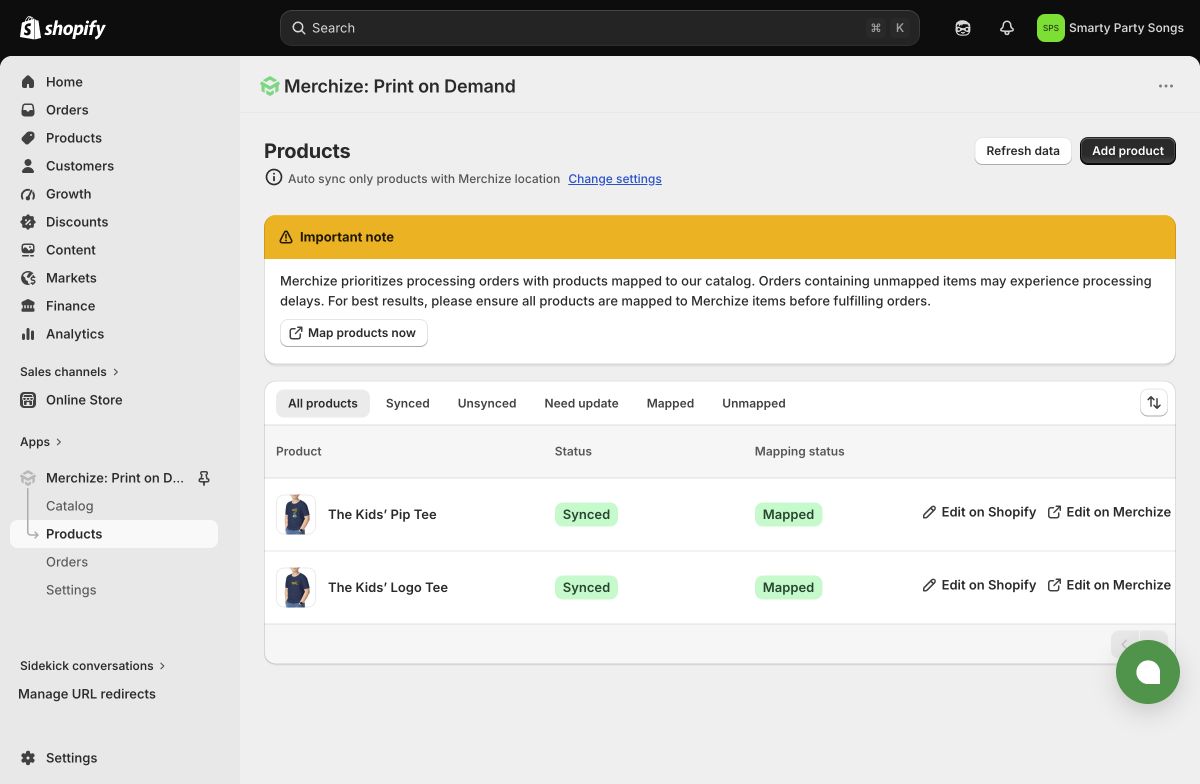The height and width of the screenshot is (784, 1200).
Task: Click the Orders inbox icon
Action: point(28,110)
